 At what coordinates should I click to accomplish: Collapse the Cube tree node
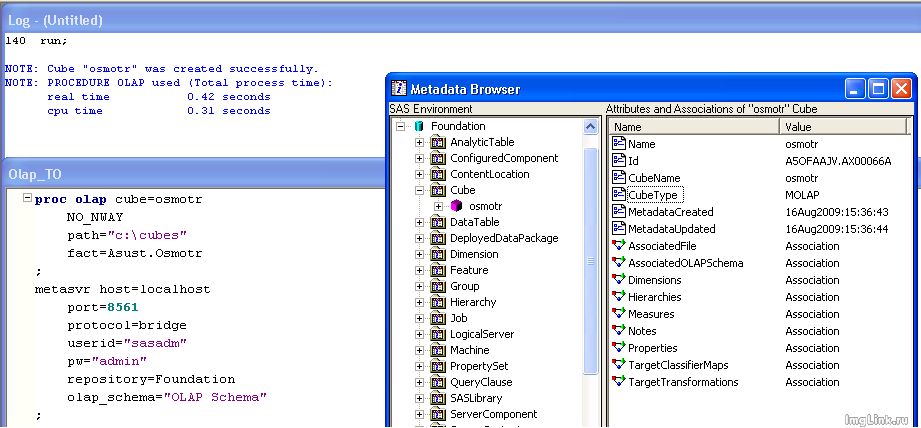click(x=420, y=190)
